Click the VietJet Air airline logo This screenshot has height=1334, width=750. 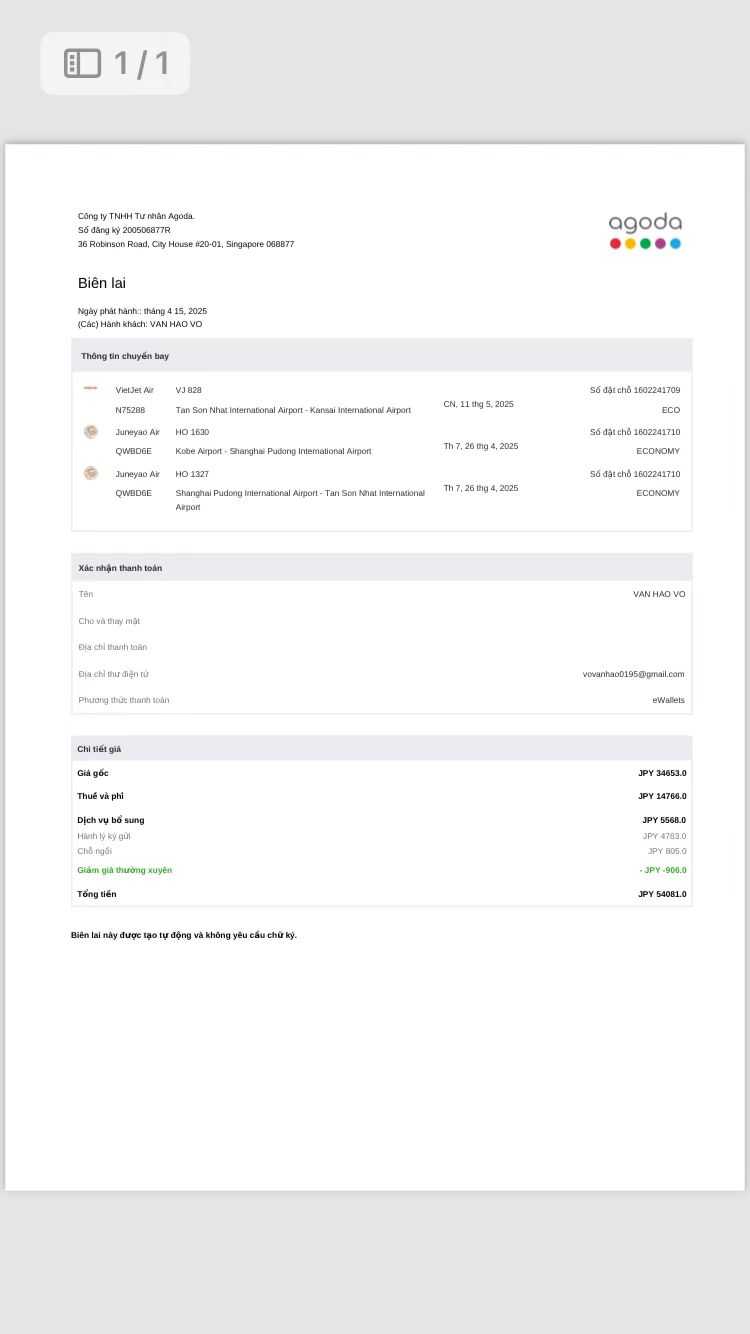click(91, 388)
